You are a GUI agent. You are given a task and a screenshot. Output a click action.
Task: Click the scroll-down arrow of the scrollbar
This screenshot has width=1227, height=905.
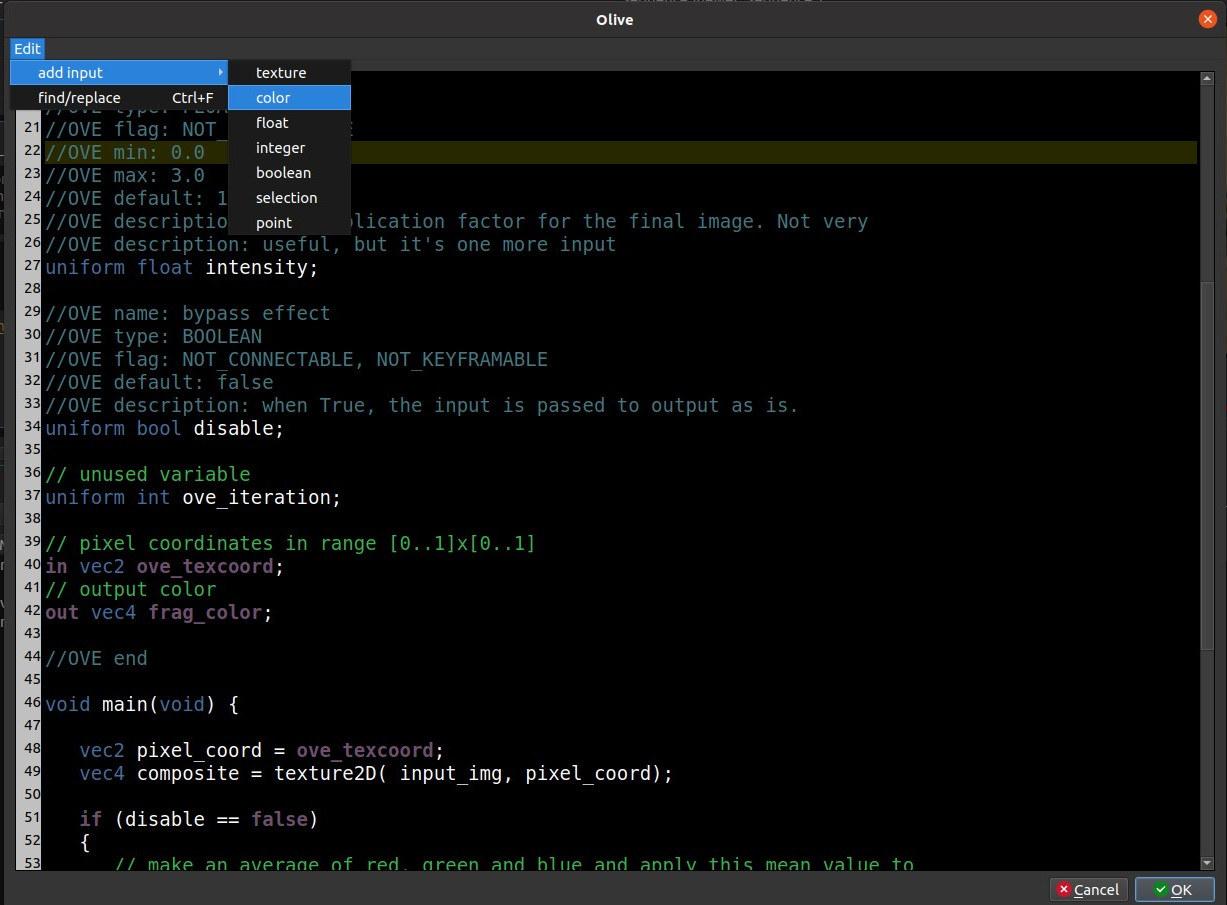pyautogui.click(x=1207, y=861)
